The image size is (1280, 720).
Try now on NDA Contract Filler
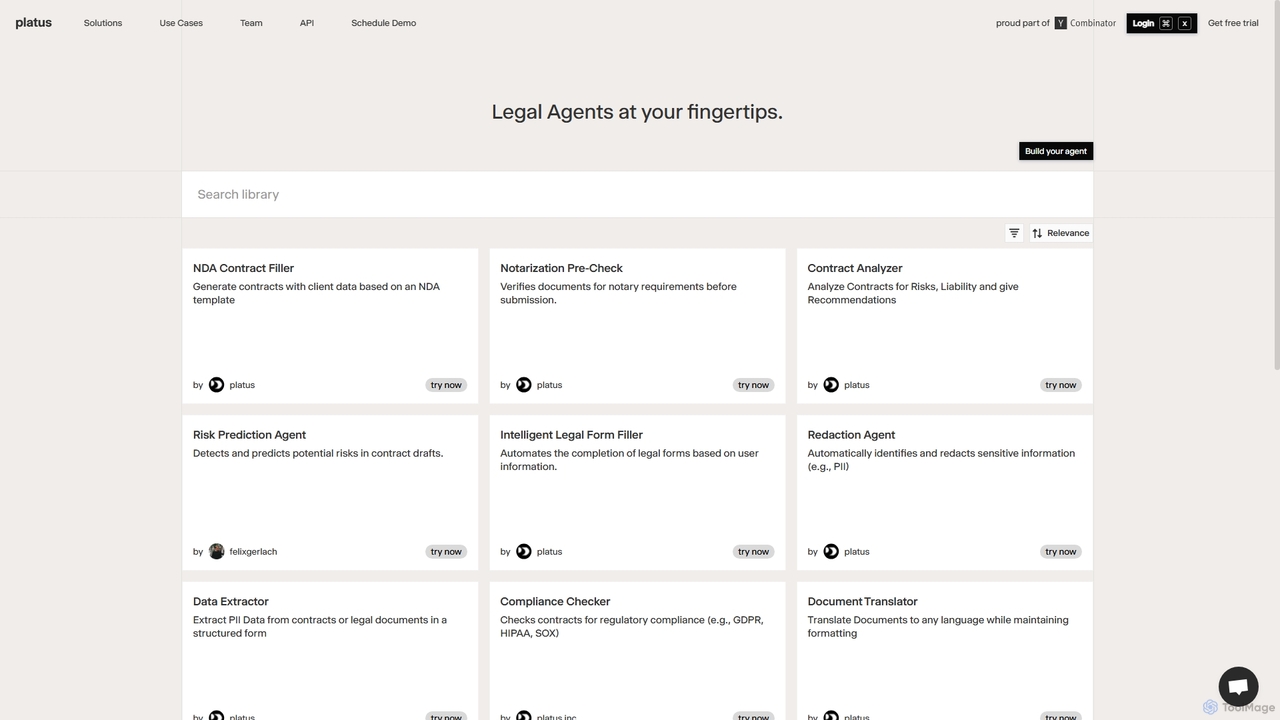(446, 385)
